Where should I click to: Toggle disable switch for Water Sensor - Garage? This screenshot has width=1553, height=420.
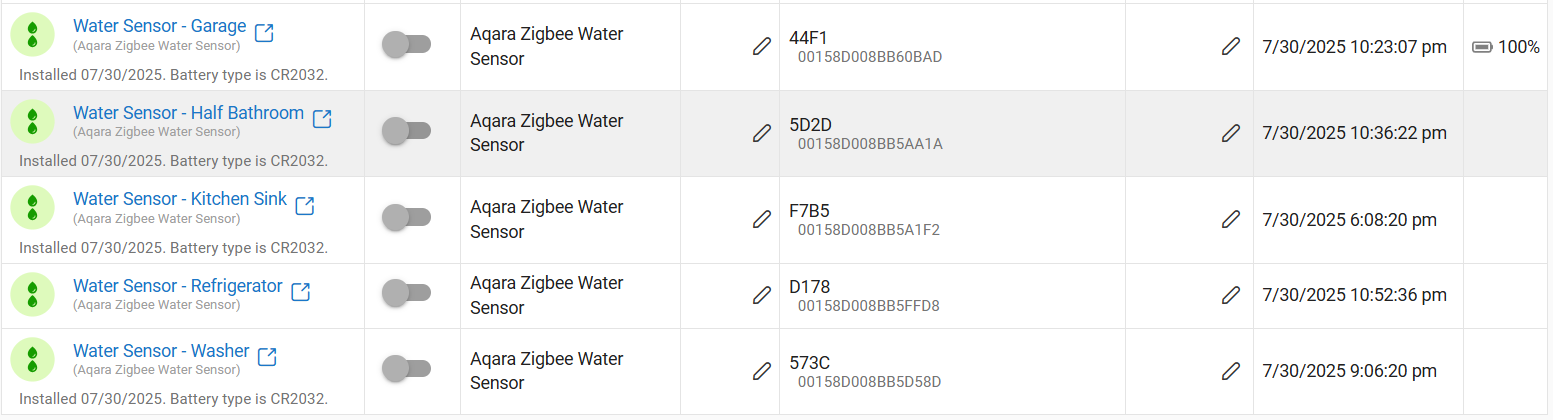406,44
